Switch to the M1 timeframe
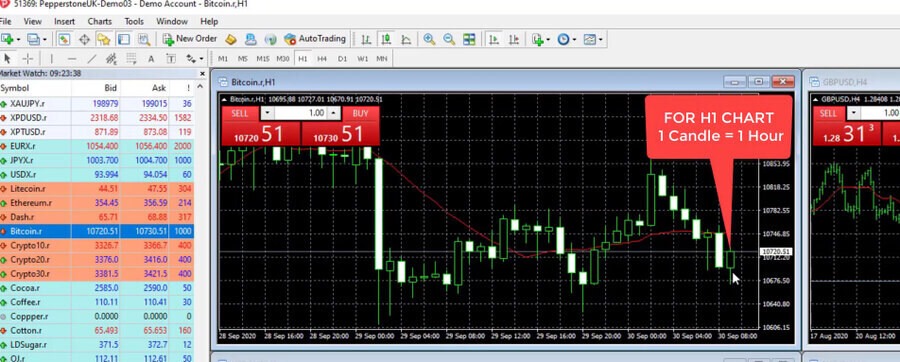Screen dimensions: 900x362 pos(223,59)
